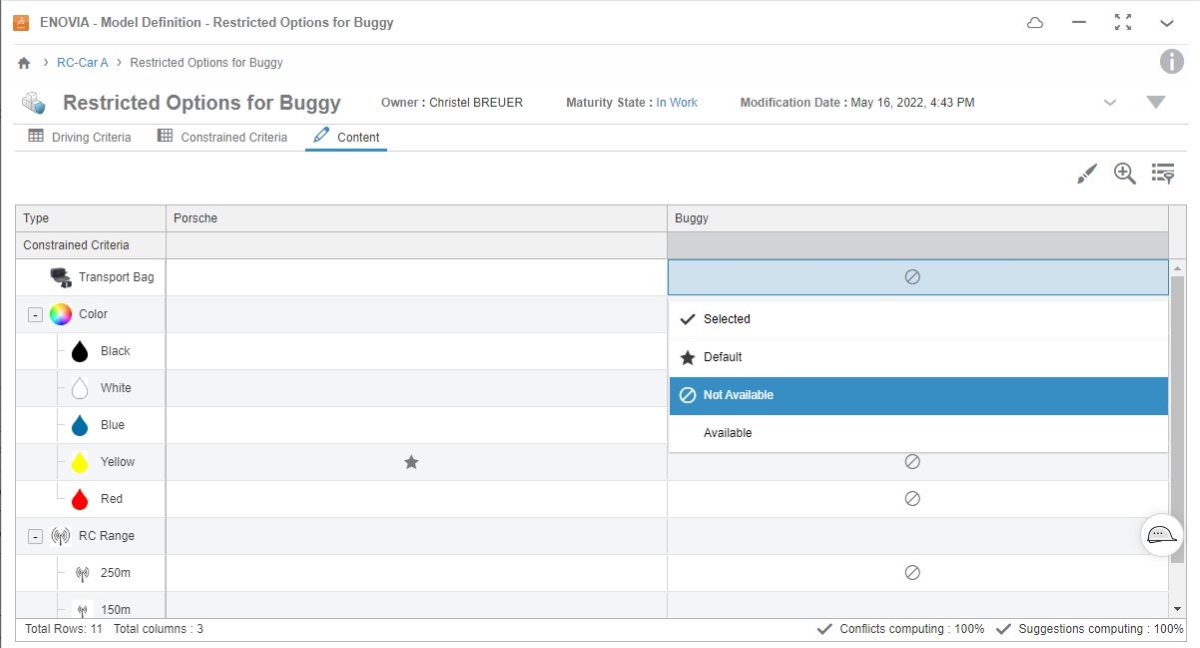Open RC-Car A breadcrumb link
This screenshot has width=1200, height=648.
click(x=82, y=63)
